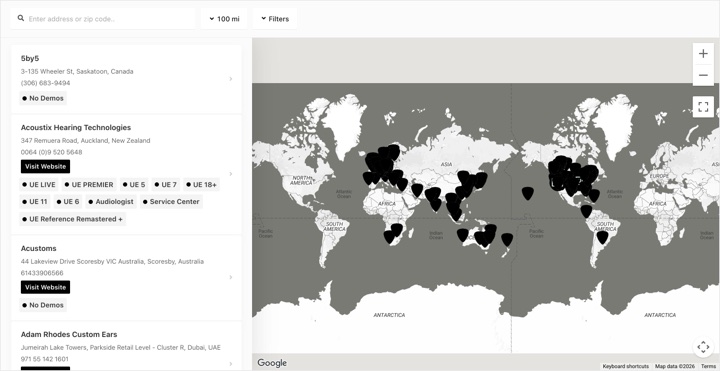Open Keyboard shortcuts on the map
Viewport: 720px width, 371px height.
625,366
